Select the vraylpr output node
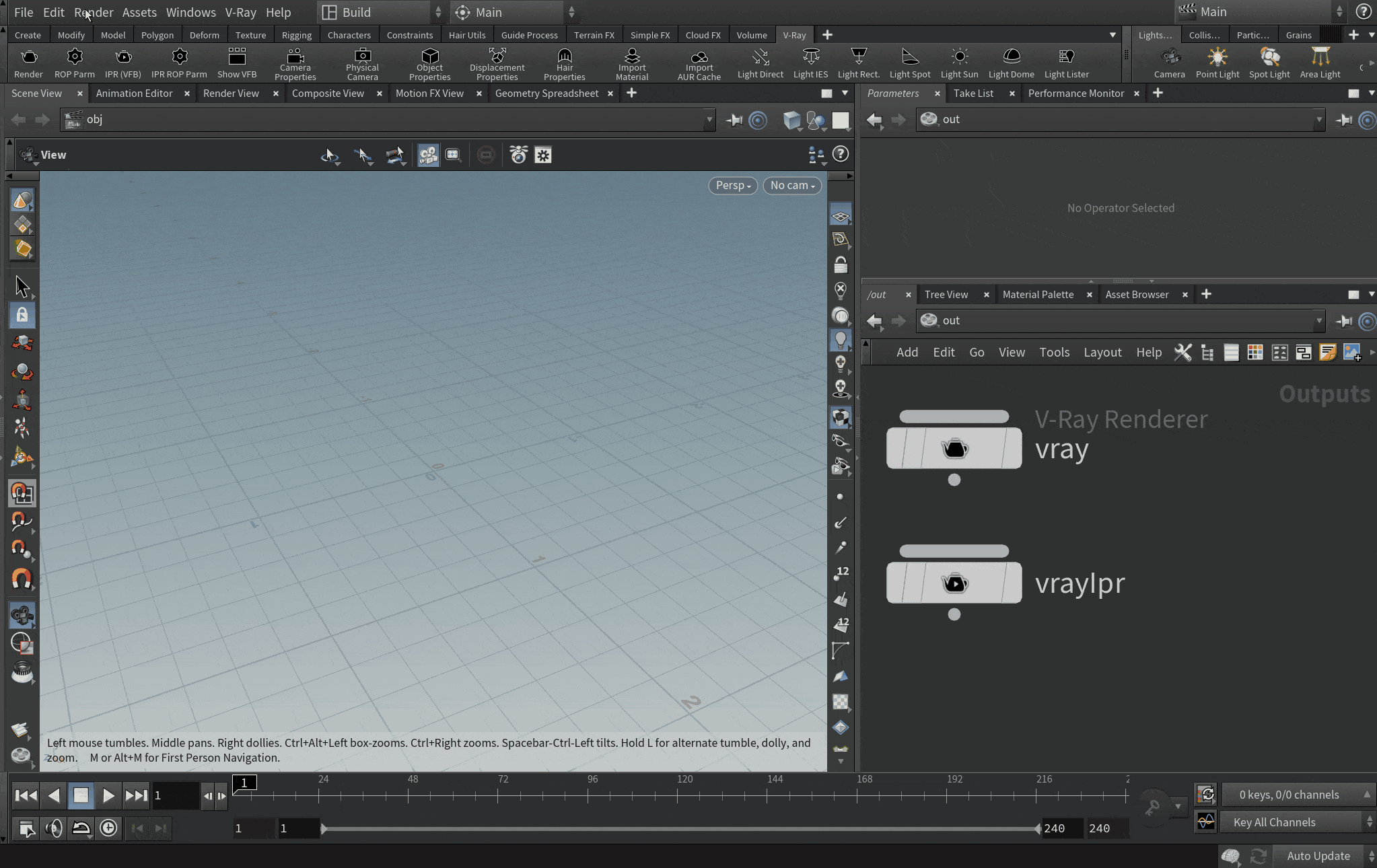The height and width of the screenshot is (868, 1377). click(x=954, y=583)
